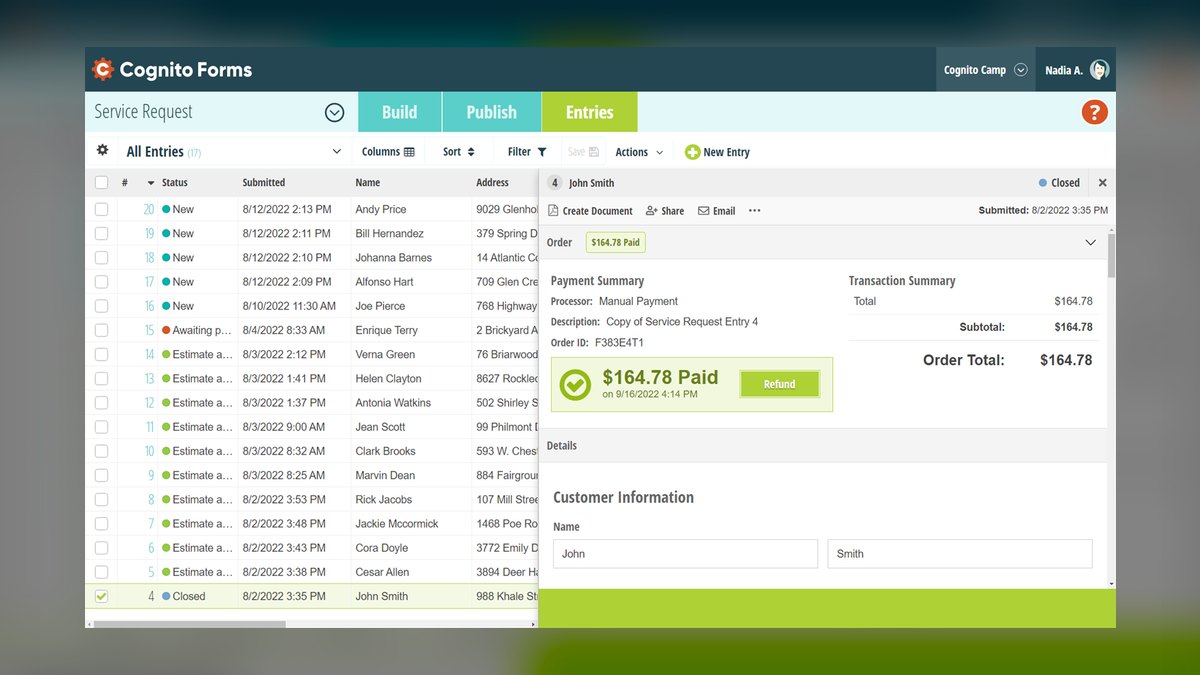The width and height of the screenshot is (1200, 675).
Task: Click the Filter funnel icon
Action: (542, 152)
